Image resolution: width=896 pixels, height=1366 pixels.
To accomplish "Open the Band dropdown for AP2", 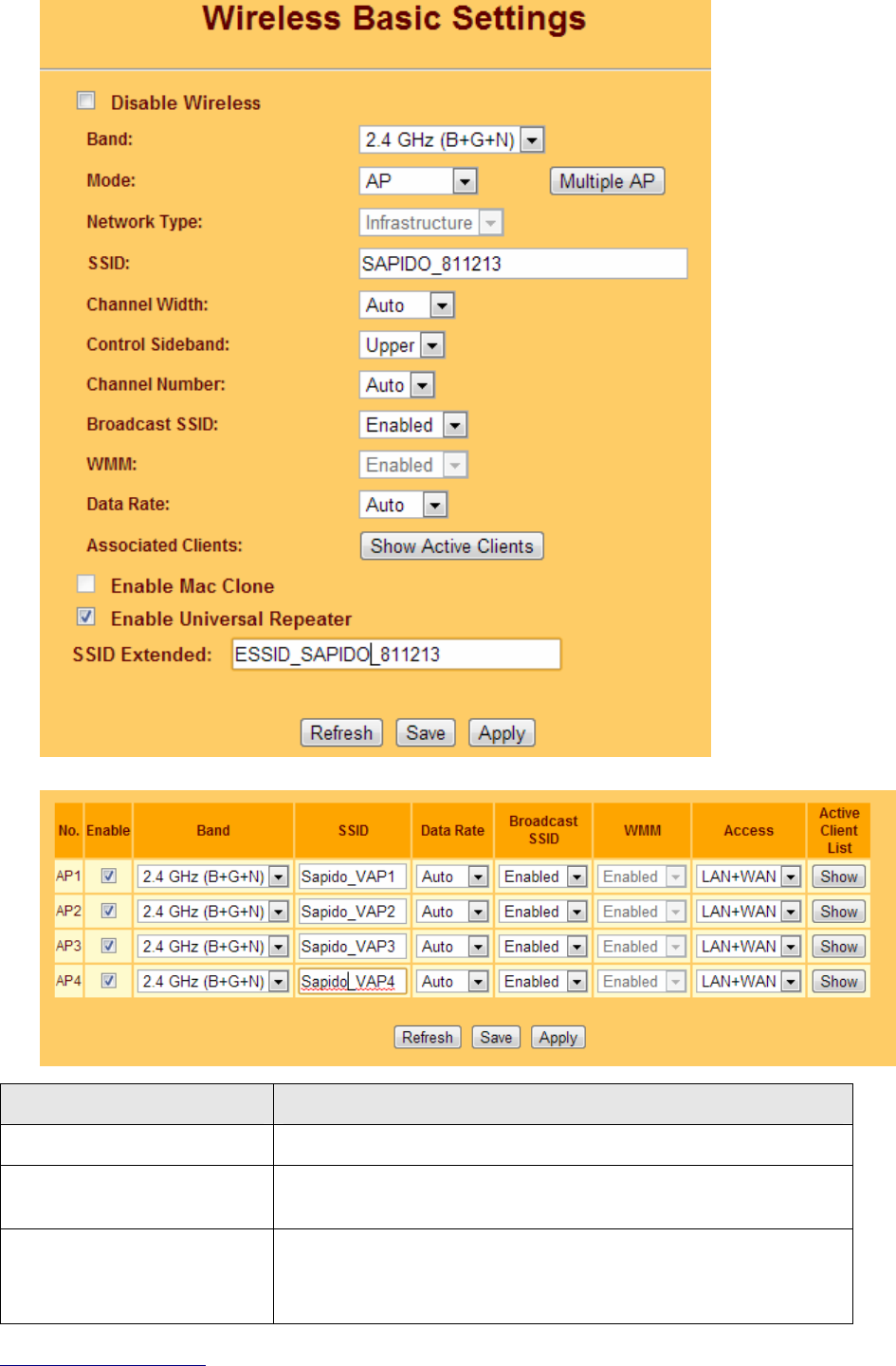I will point(213,912).
